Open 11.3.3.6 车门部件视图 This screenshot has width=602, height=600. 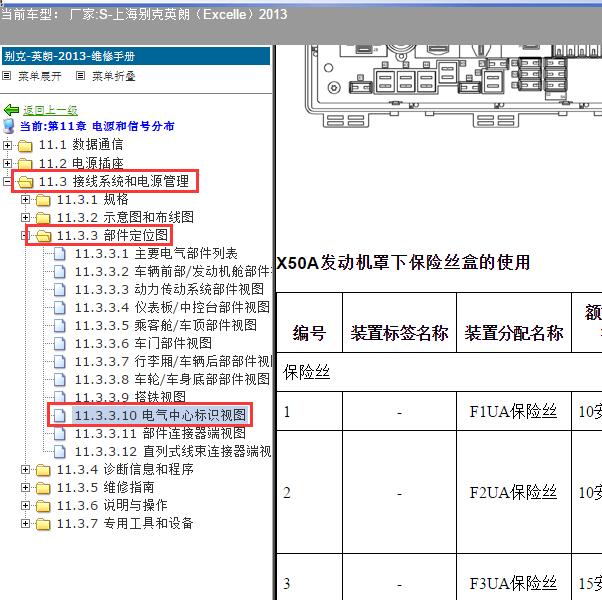[x=143, y=344]
